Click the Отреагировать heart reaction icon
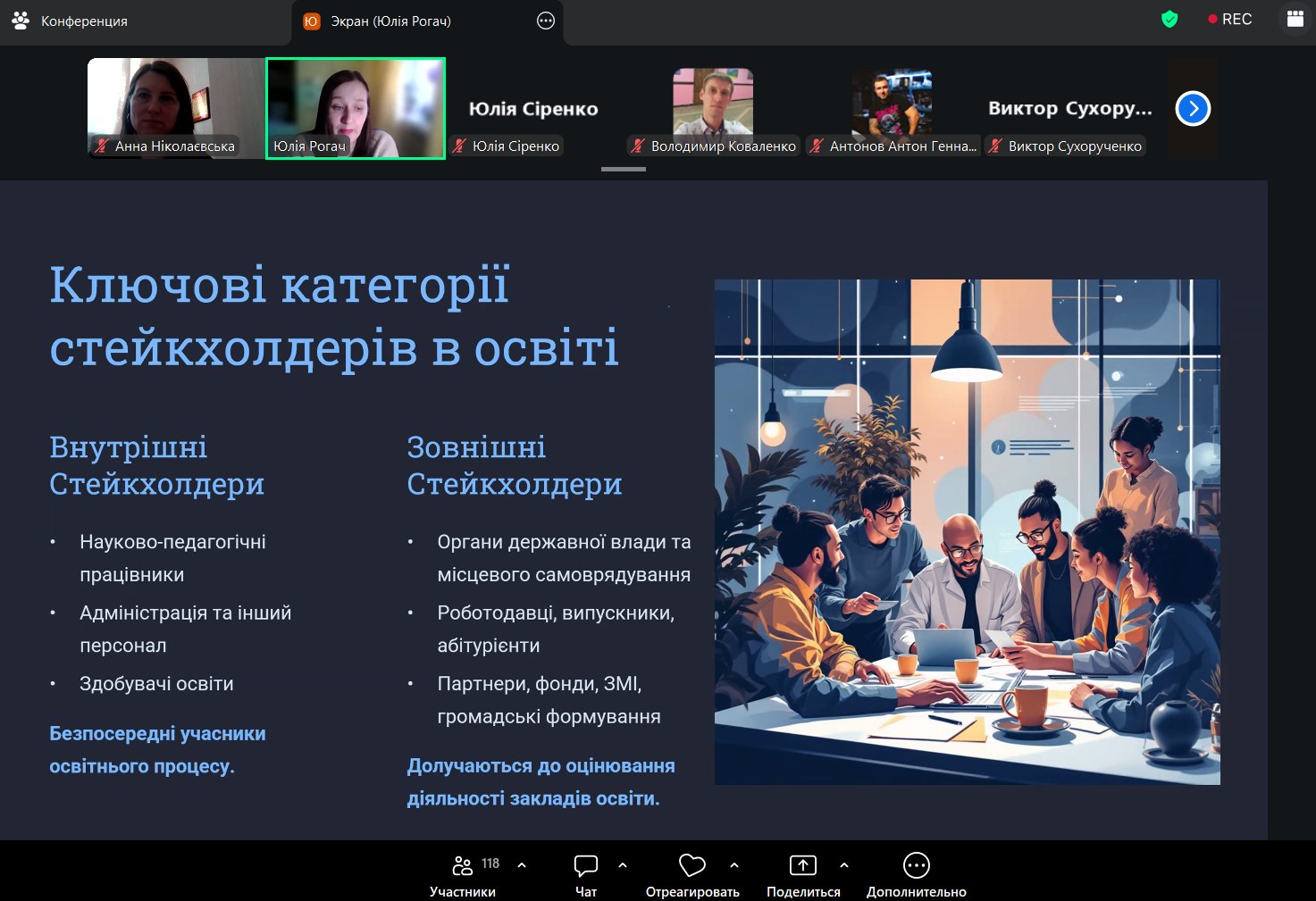1316x901 pixels. click(692, 865)
